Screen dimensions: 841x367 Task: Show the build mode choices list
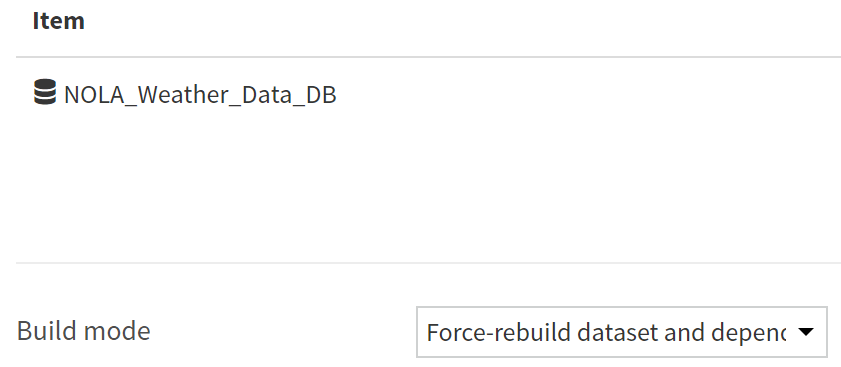pyautogui.click(x=622, y=332)
